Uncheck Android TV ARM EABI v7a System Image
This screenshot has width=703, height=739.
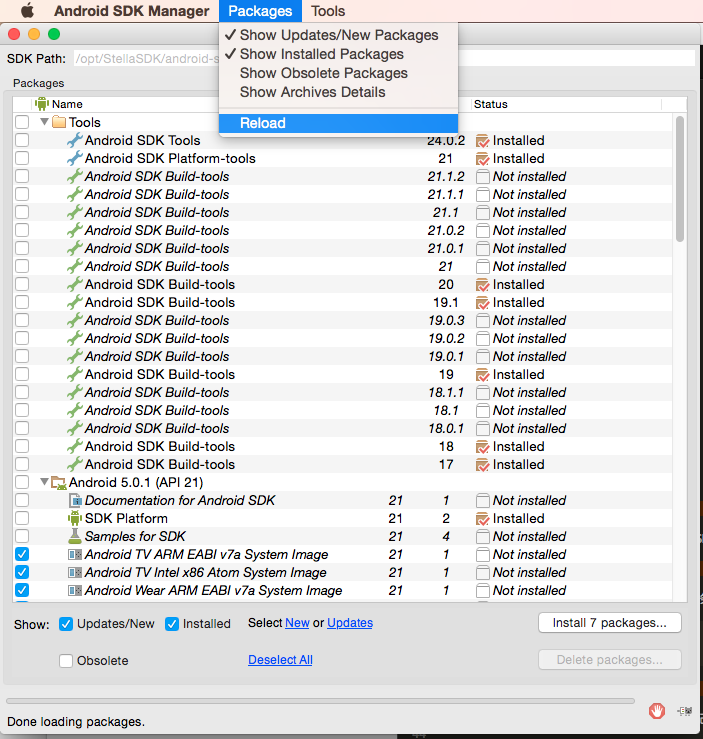click(22, 554)
